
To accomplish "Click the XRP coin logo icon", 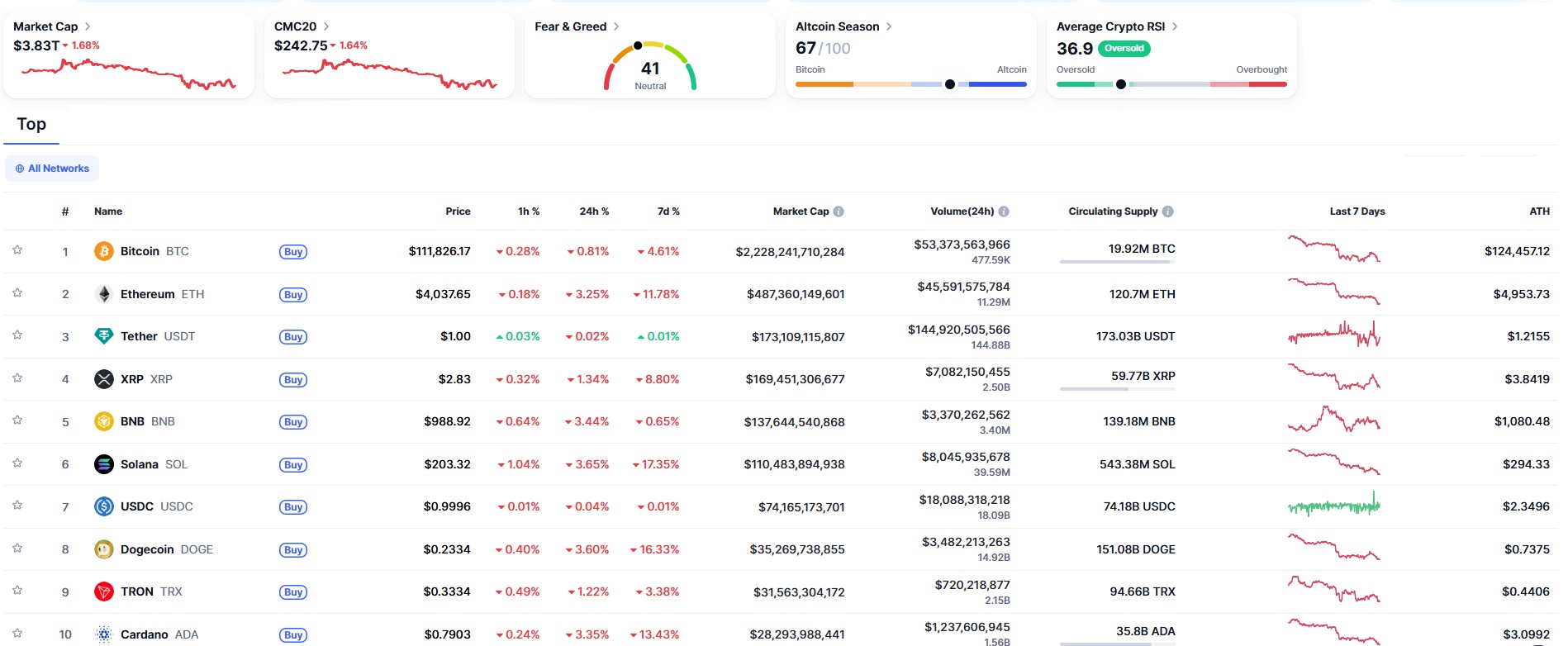I will pyautogui.click(x=103, y=379).
